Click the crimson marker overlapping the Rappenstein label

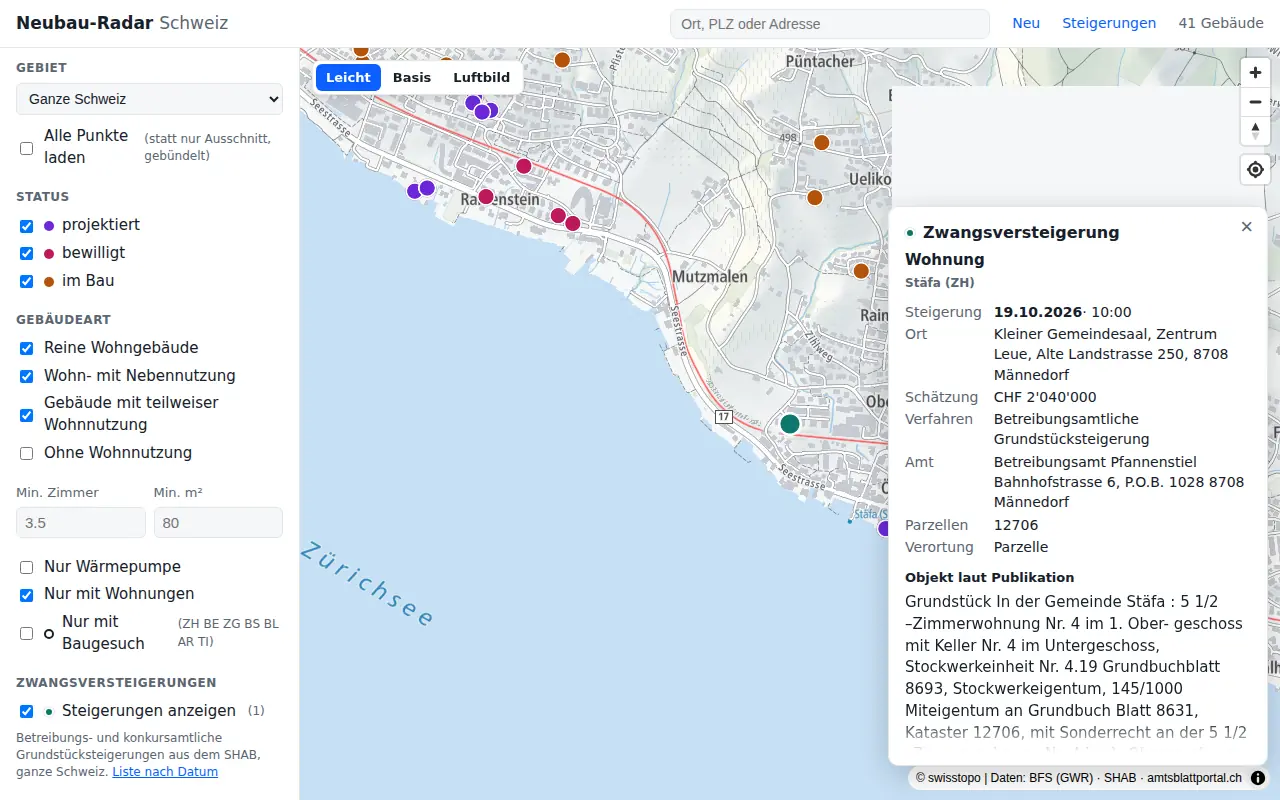click(486, 197)
